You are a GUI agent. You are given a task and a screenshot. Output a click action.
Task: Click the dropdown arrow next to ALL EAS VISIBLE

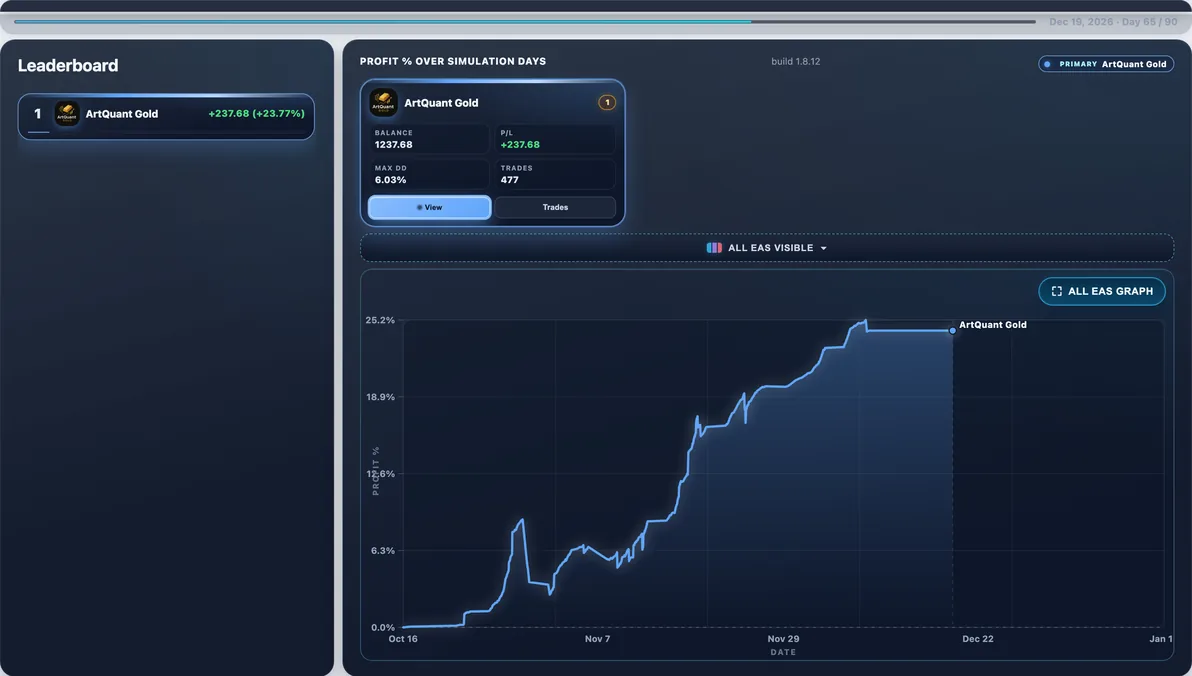(x=823, y=249)
